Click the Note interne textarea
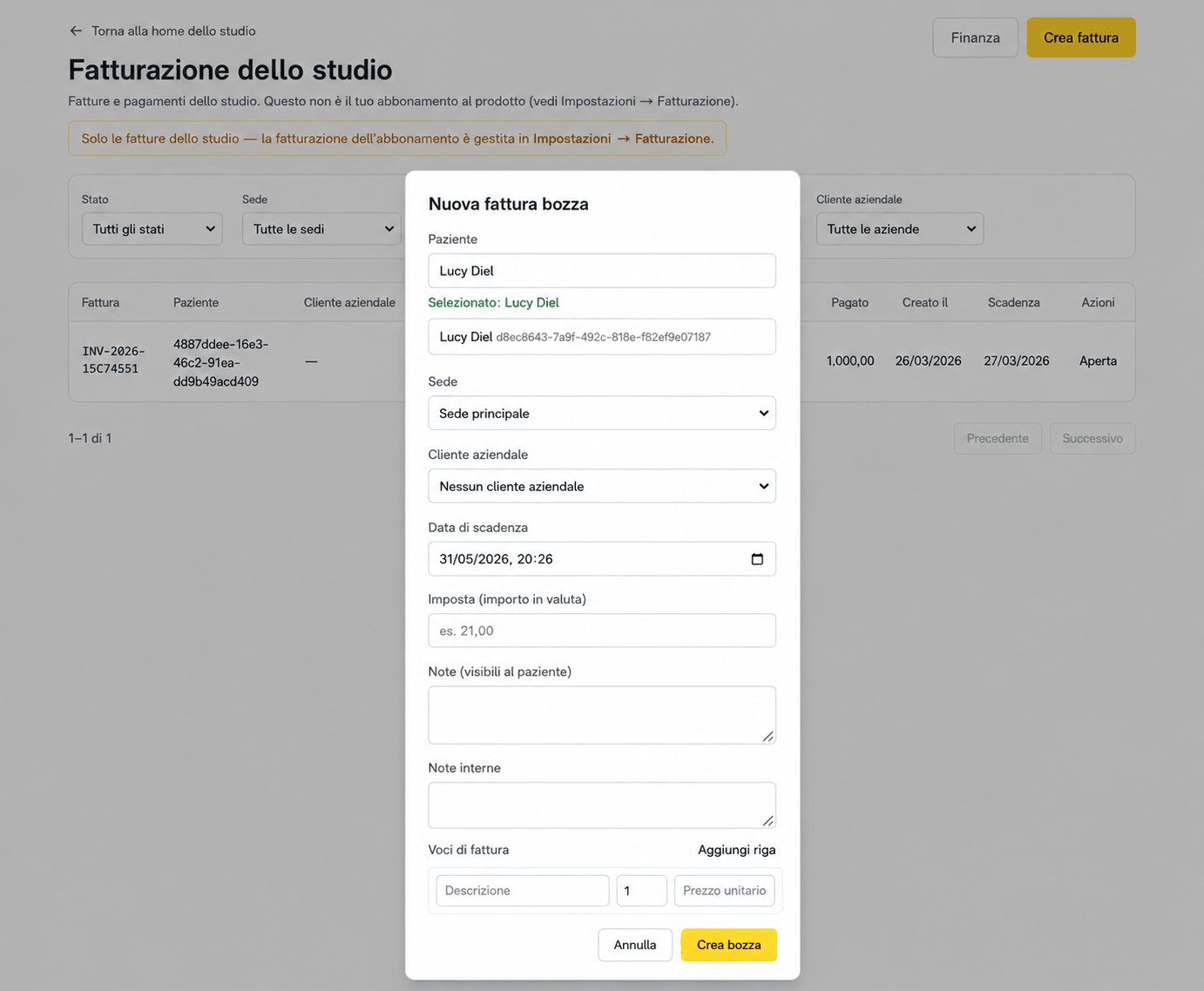 [602, 806]
